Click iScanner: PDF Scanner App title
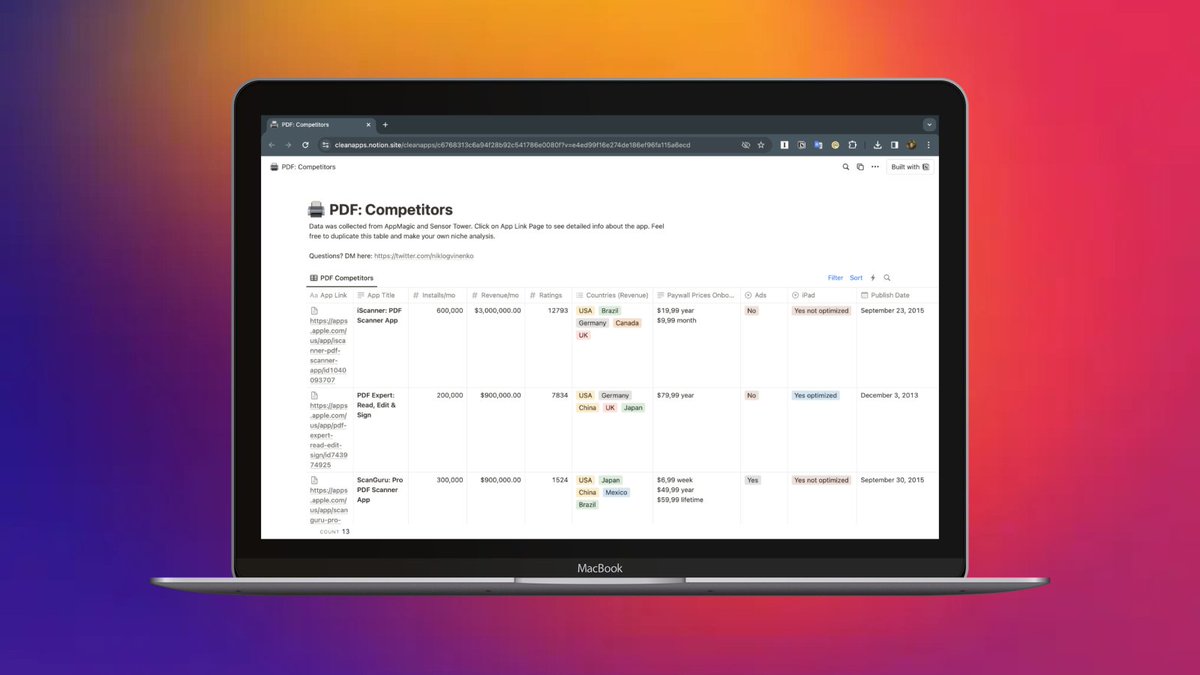1200x675 pixels. [x=379, y=315]
